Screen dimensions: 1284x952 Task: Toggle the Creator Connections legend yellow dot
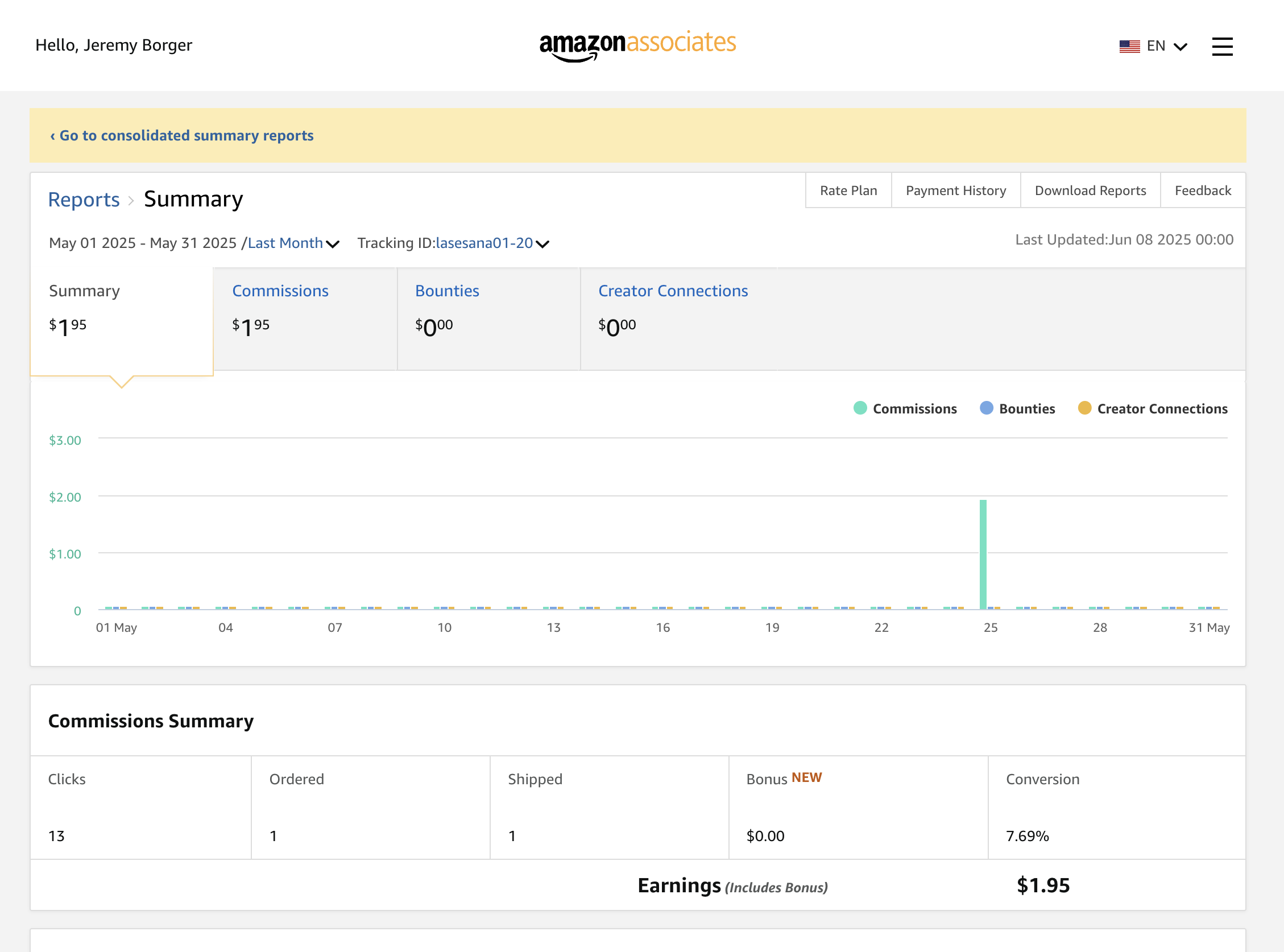(1084, 408)
